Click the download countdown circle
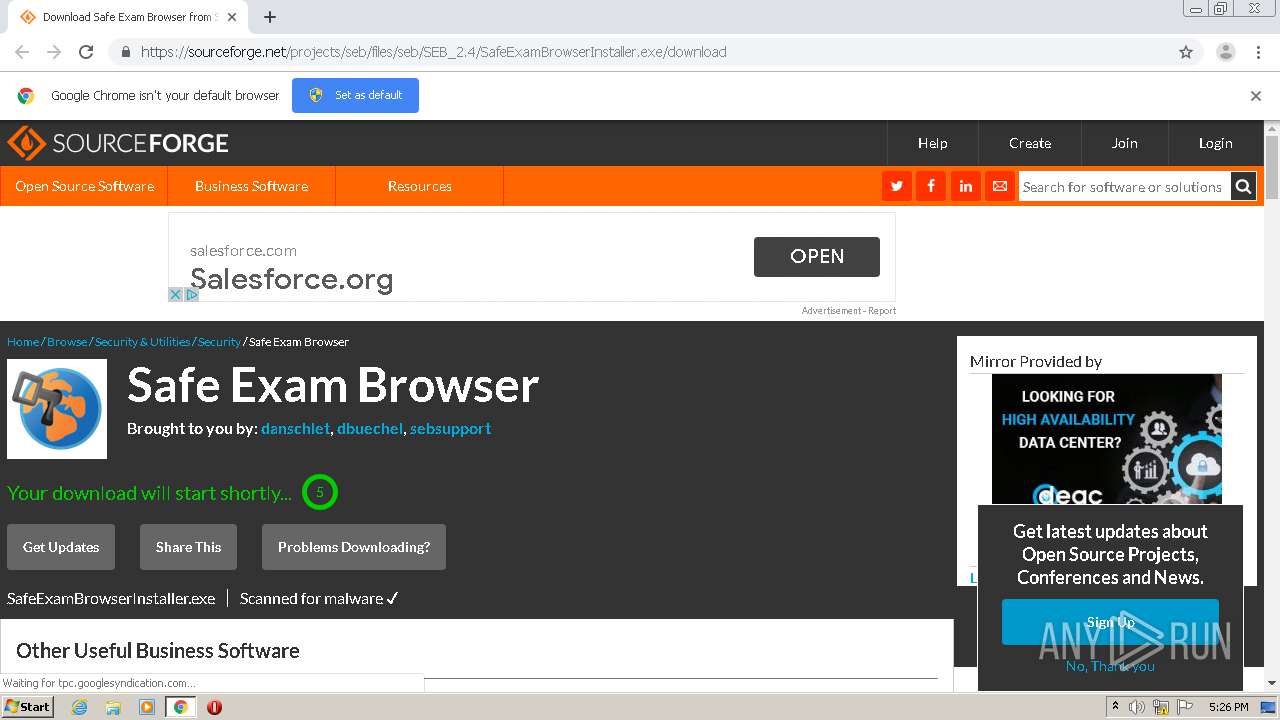Viewport: 1280px width, 720px height. 320,492
